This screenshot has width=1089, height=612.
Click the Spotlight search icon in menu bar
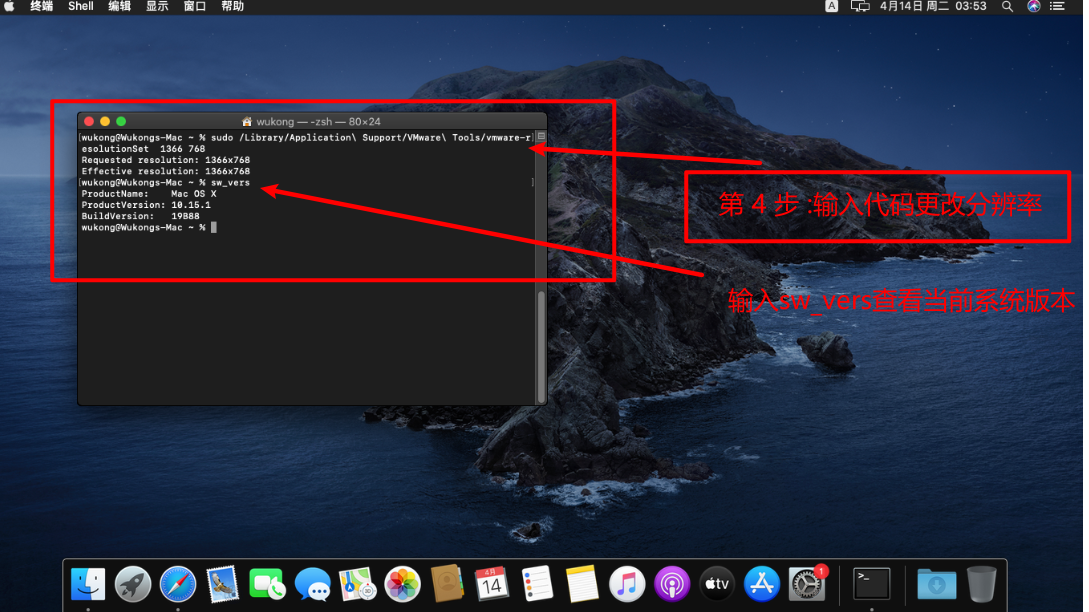tap(1007, 6)
